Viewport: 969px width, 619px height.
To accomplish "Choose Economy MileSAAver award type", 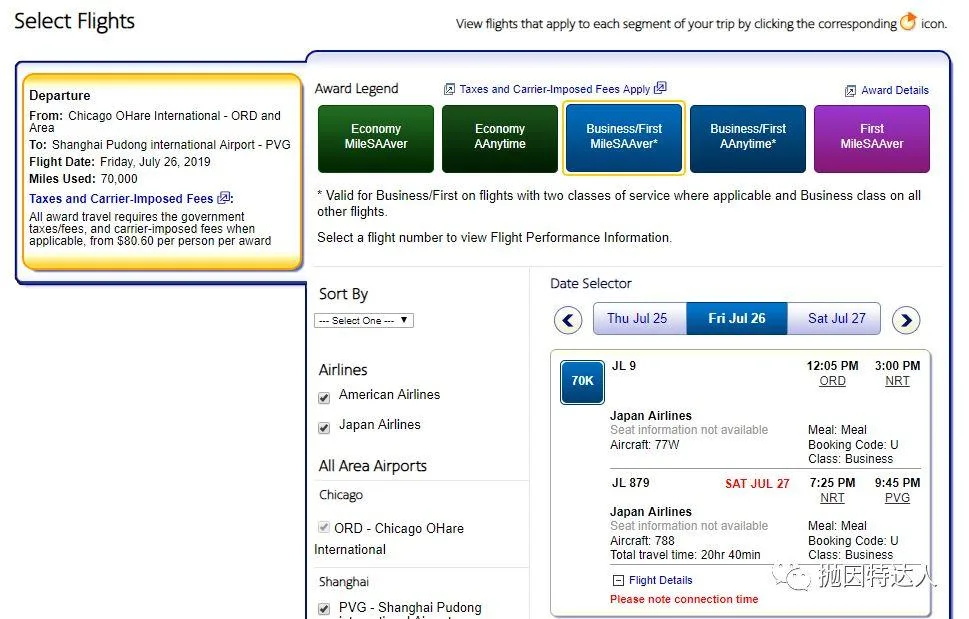I will [x=376, y=138].
